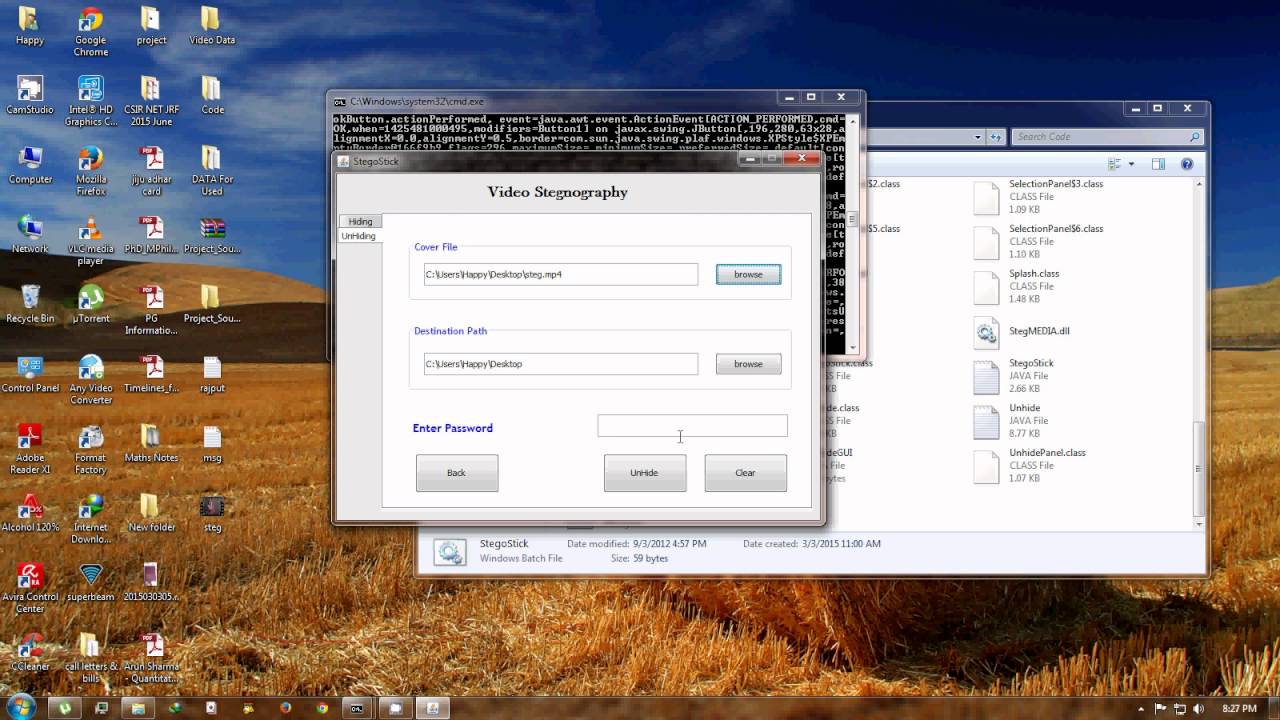Screen dimensions: 1280x720
Task: Select the Alcohol 120% desktop icon
Action: click(x=30, y=512)
